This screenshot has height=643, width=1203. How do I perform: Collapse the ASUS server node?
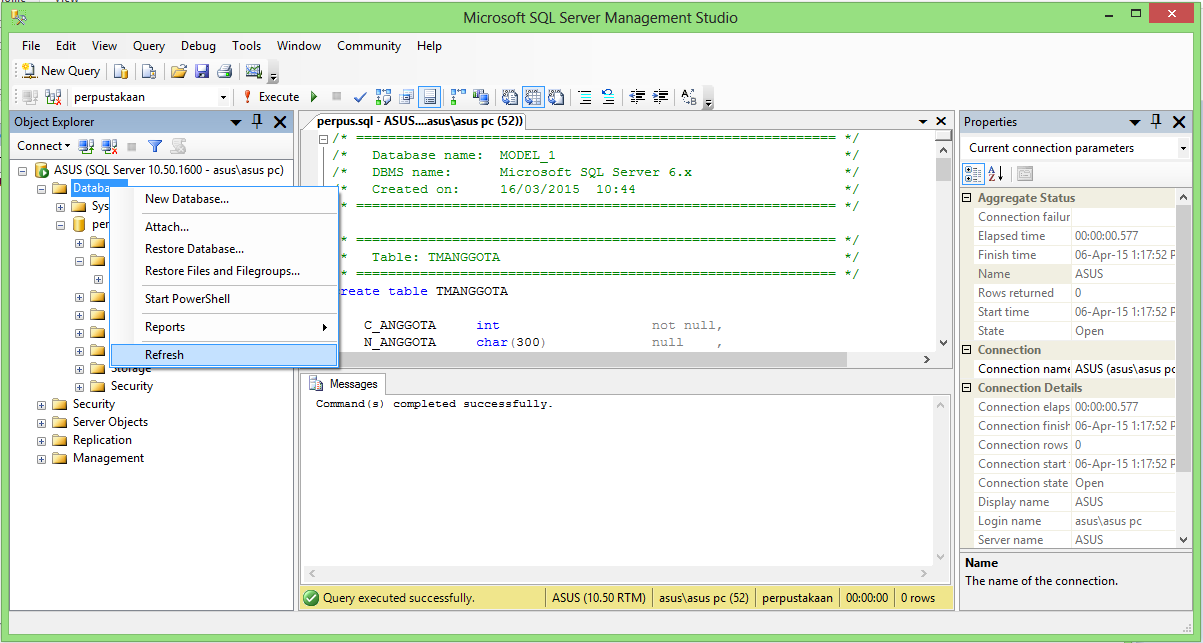click(x=23, y=170)
